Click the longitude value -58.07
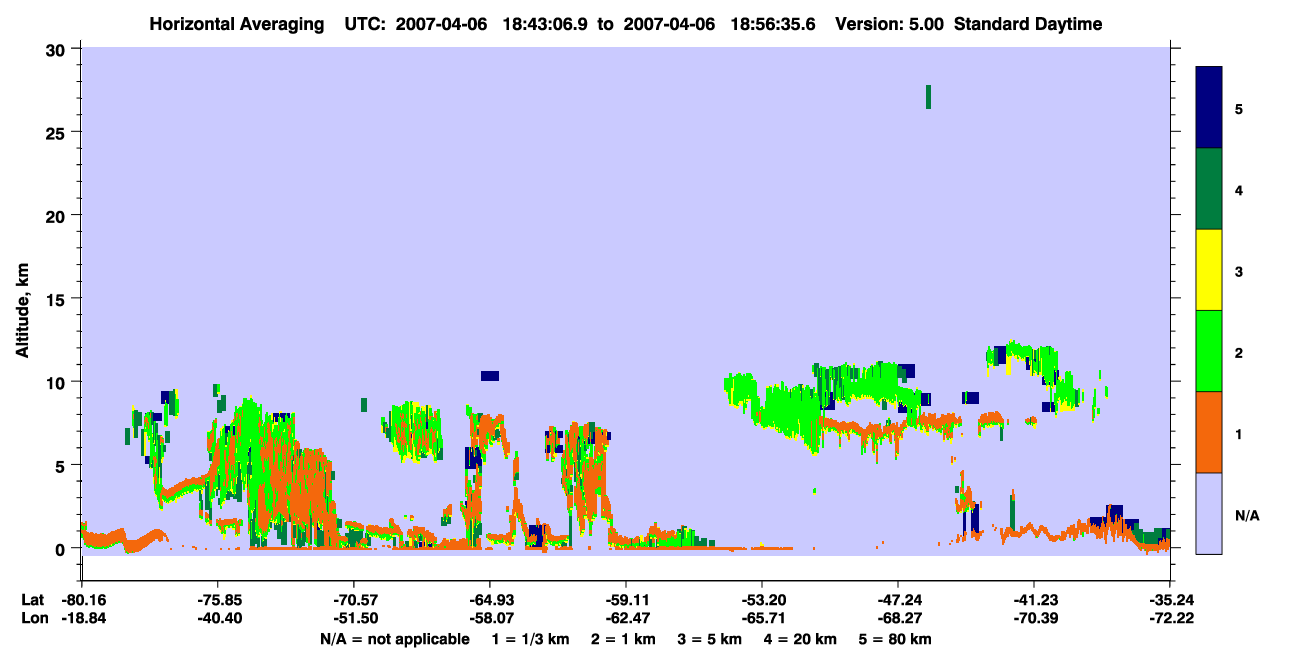Image resolution: width=1300 pixels, height=667 pixels. pos(490,619)
